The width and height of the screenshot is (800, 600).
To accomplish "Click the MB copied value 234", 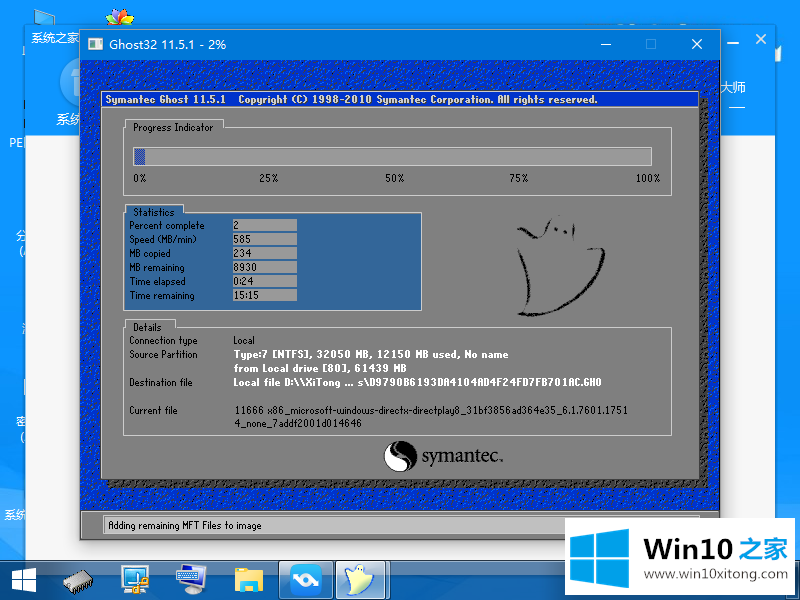I will tap(264, 253).
